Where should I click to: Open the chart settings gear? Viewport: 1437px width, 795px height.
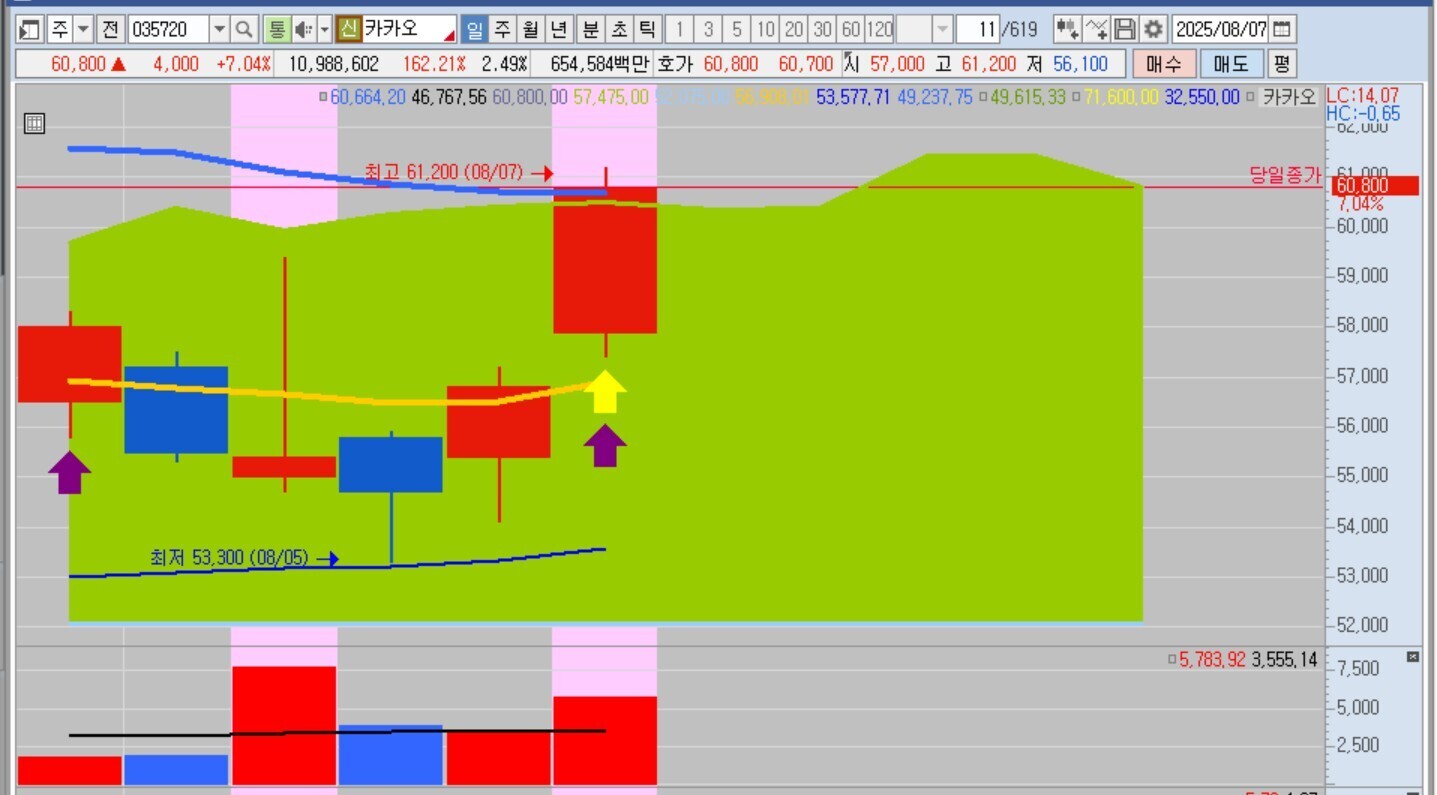1154,29
